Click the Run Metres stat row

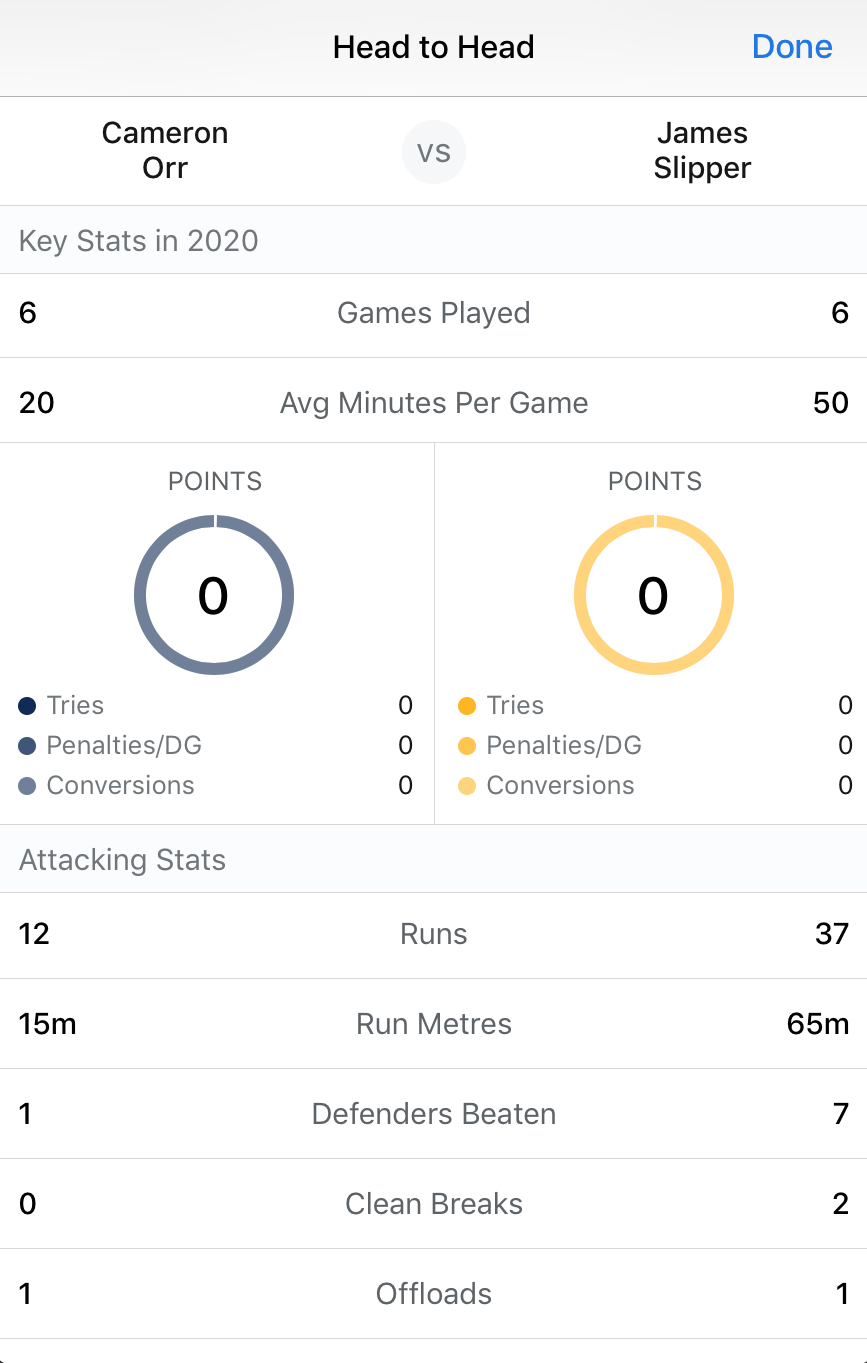tap(434, 1025)
